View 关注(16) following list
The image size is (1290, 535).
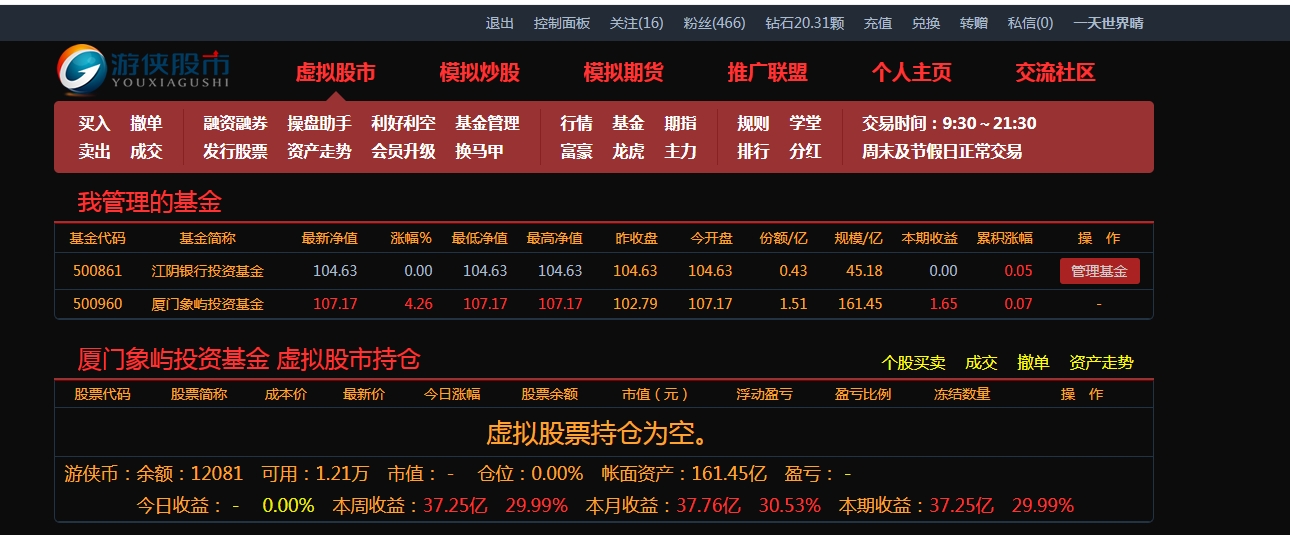tap(637, 23)
